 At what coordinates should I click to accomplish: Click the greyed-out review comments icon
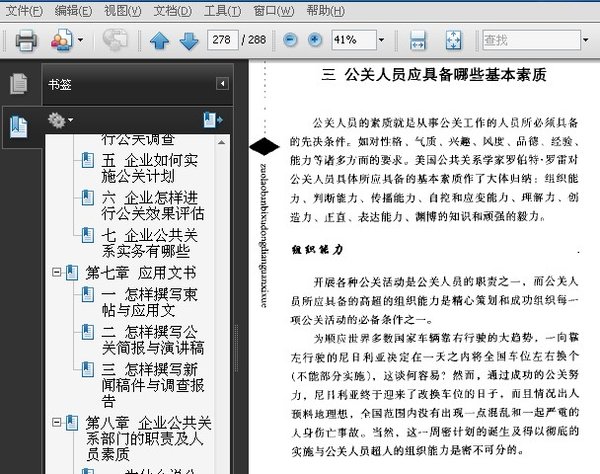click(115, 40)
